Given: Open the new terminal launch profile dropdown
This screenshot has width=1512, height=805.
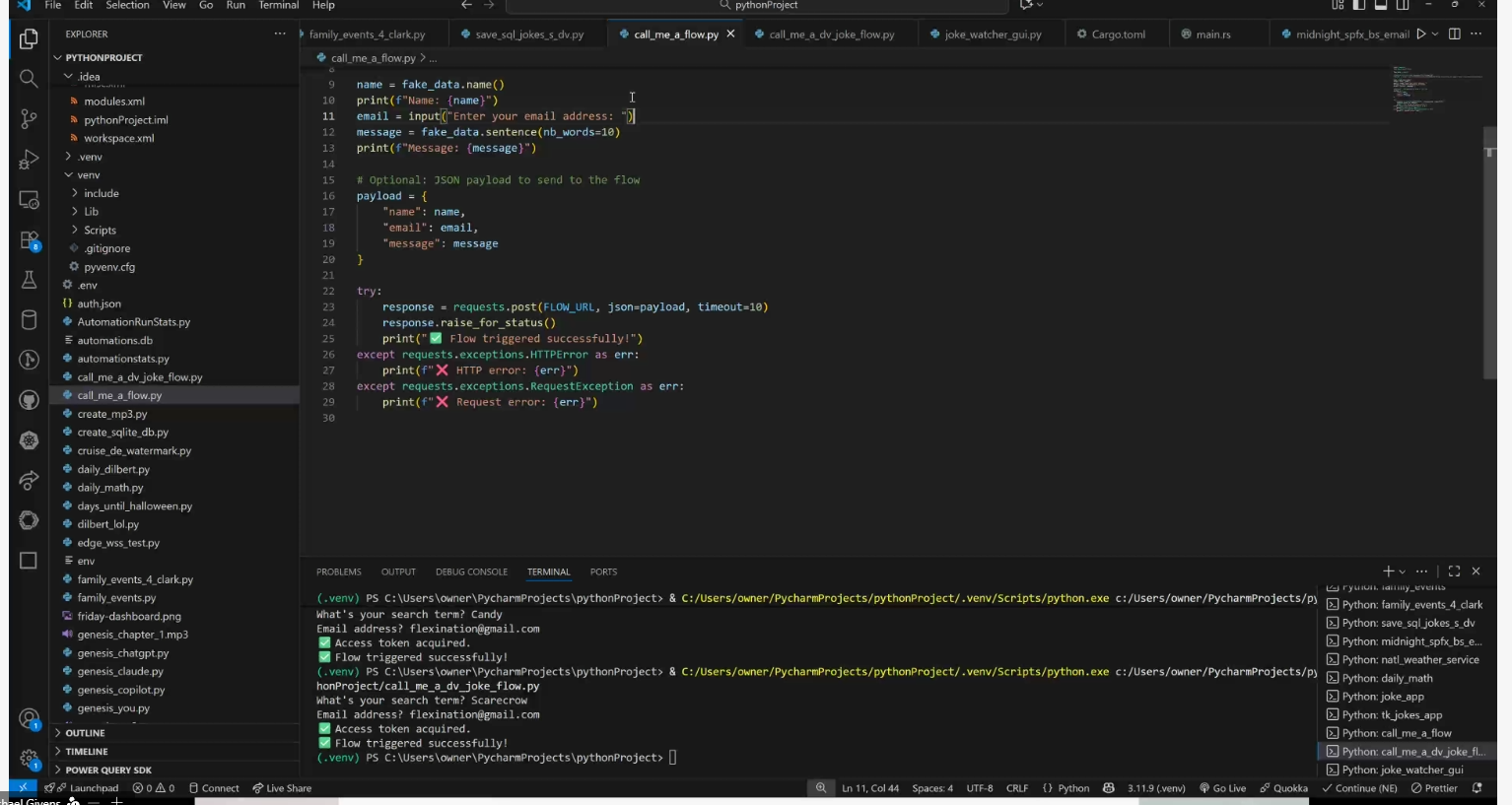Looking at the screenshot, I should pos(1403,571).
